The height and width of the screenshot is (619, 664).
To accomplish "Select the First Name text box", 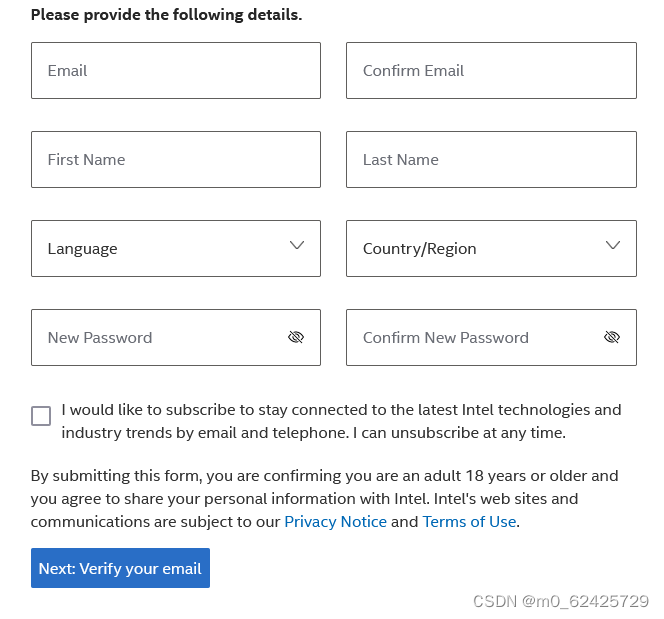I will tap(175, 159).
